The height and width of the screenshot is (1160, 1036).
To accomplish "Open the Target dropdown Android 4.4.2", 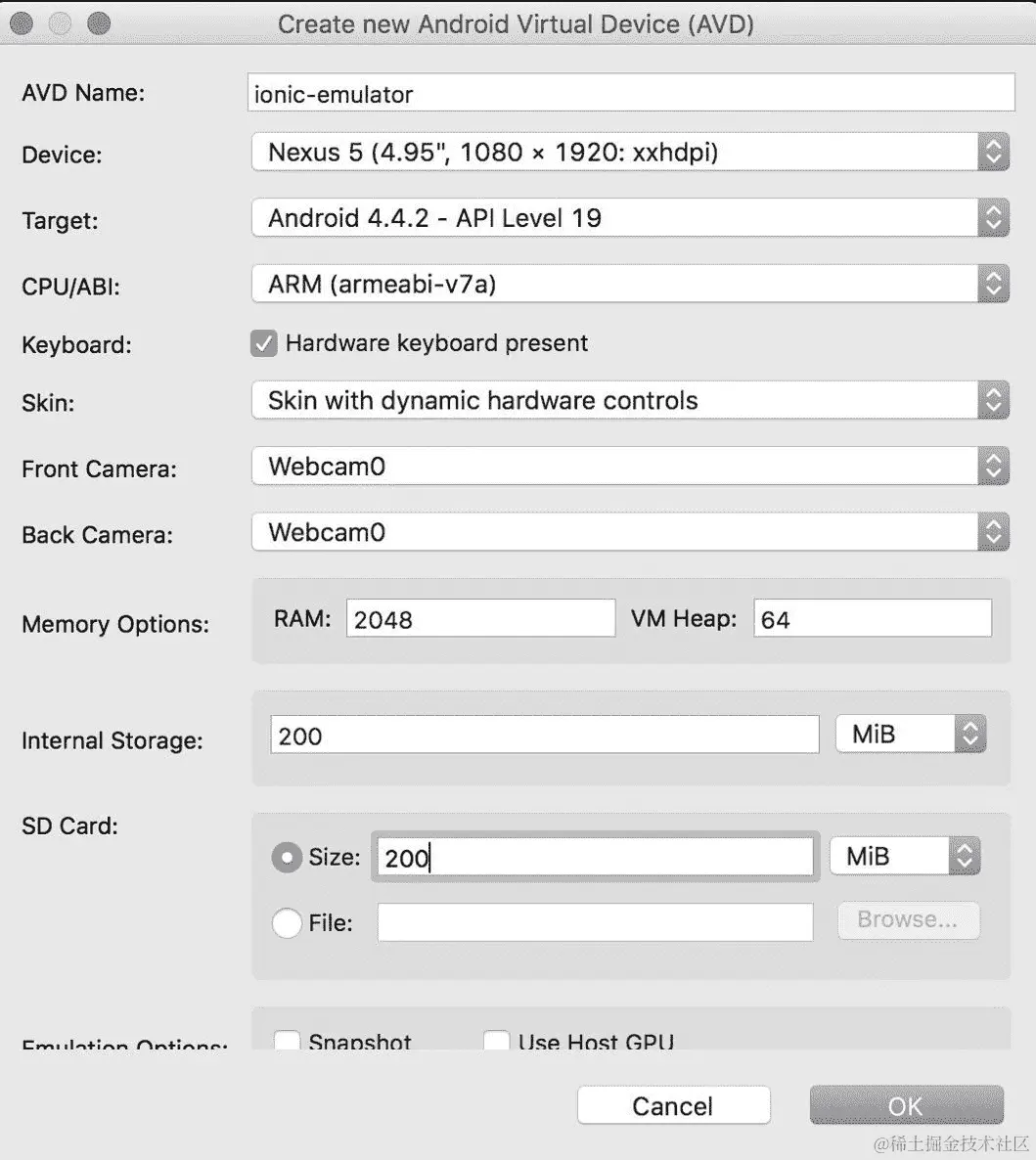I will click(630, 218).
